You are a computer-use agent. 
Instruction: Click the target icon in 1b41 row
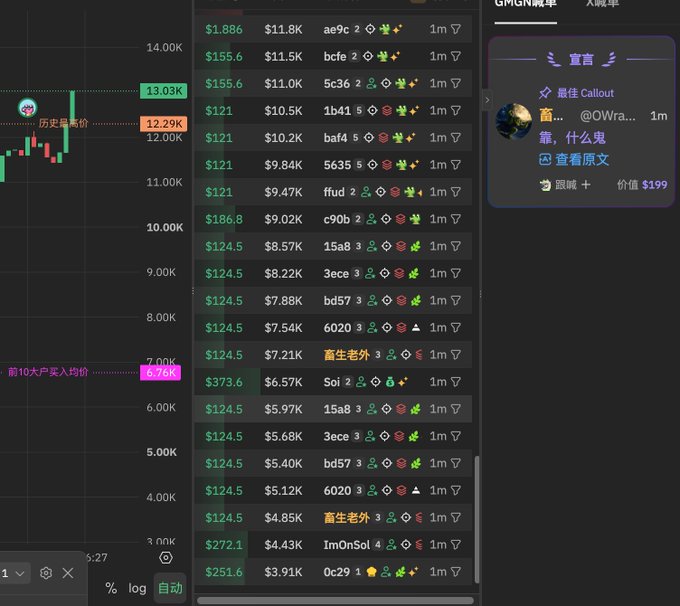[x=372, y=111]
